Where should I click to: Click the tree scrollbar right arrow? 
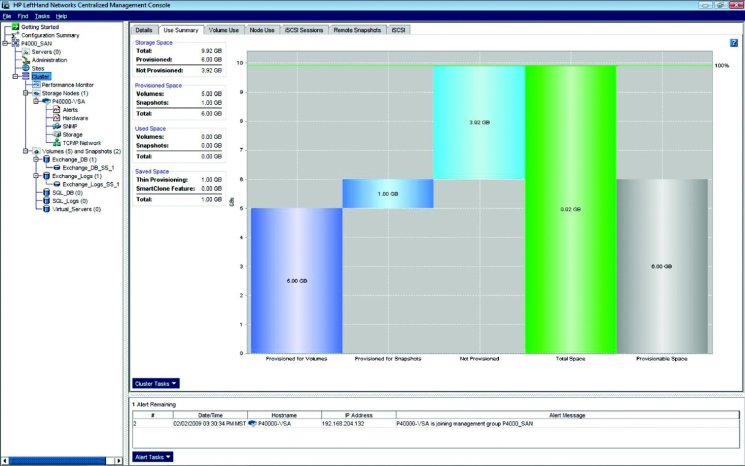click(119, 461)
